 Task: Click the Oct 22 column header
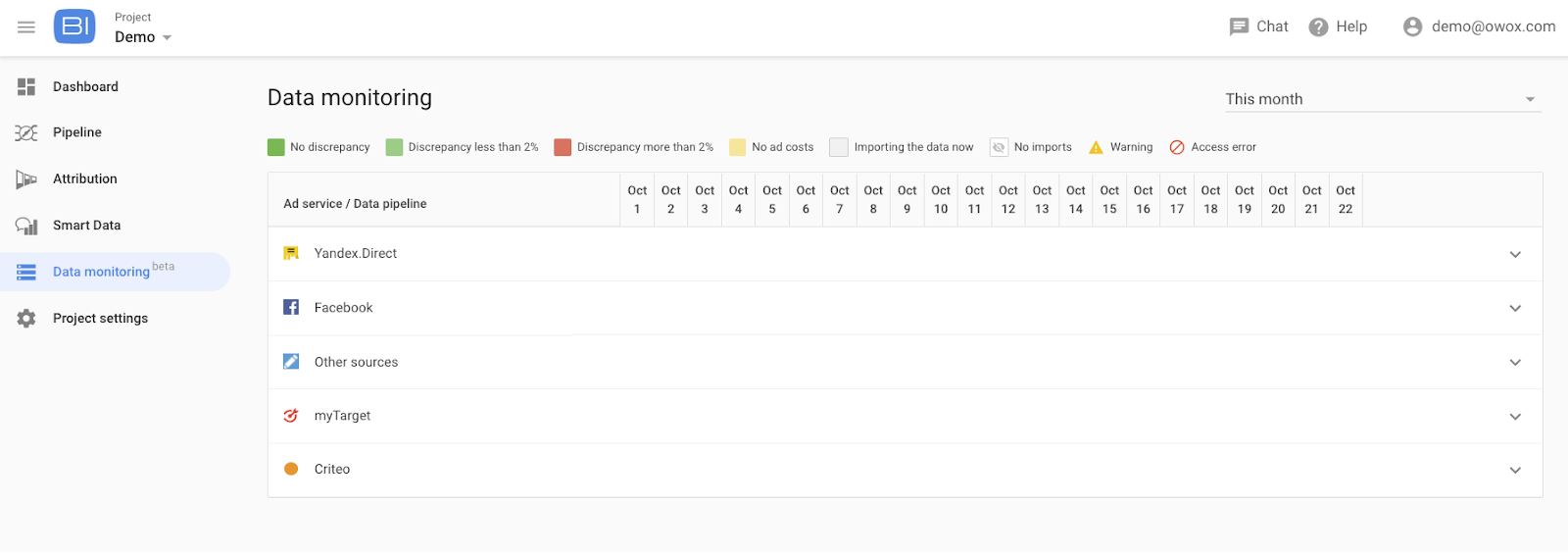pos(1346,200)
